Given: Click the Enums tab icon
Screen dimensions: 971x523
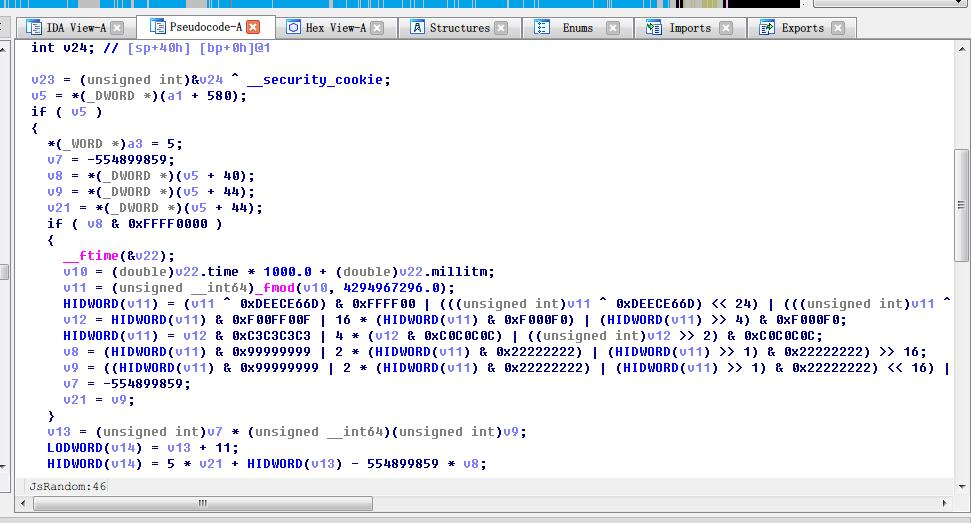Looking at the screenshot, I should 542,28.
